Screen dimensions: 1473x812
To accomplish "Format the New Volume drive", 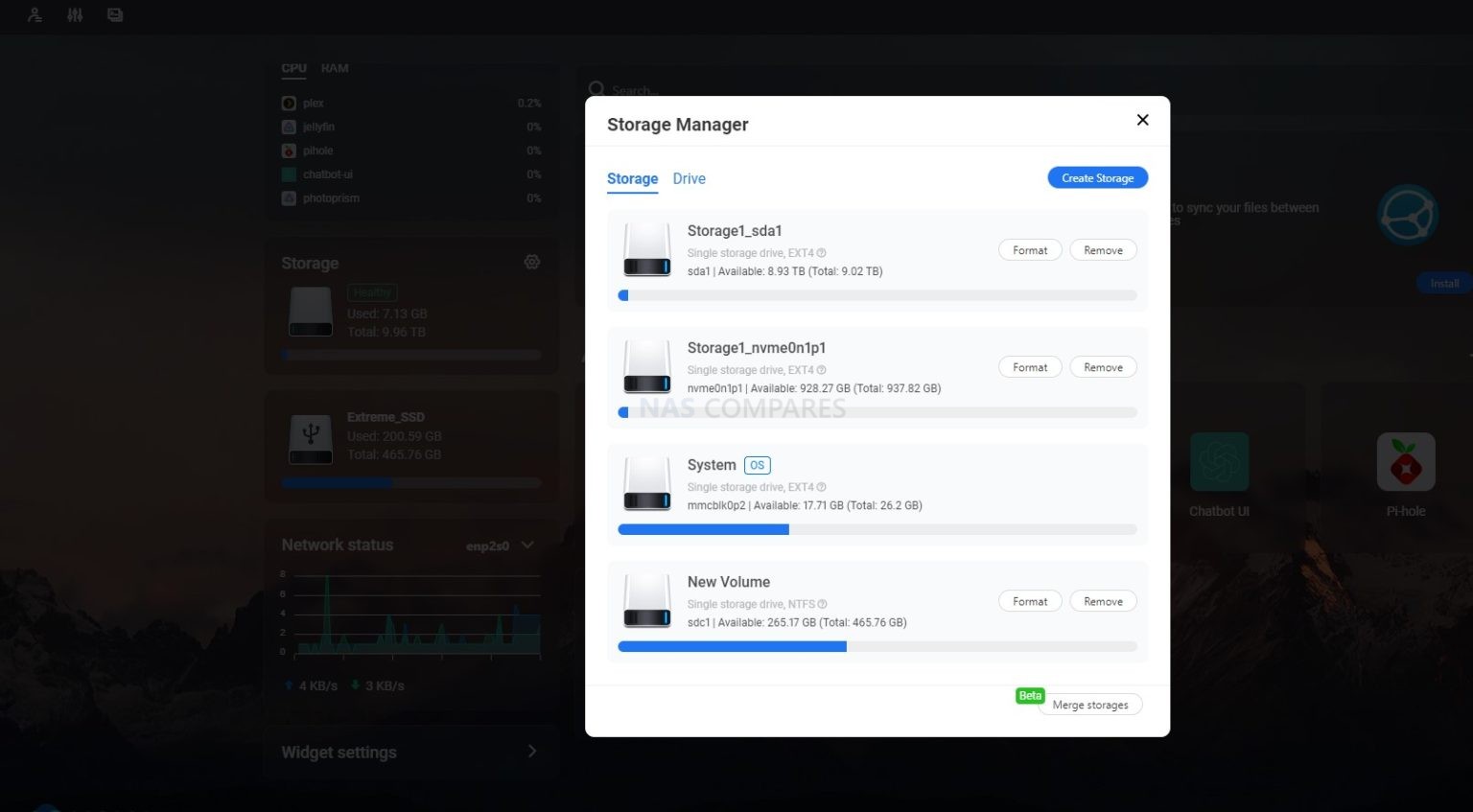I will [1029, 601].
